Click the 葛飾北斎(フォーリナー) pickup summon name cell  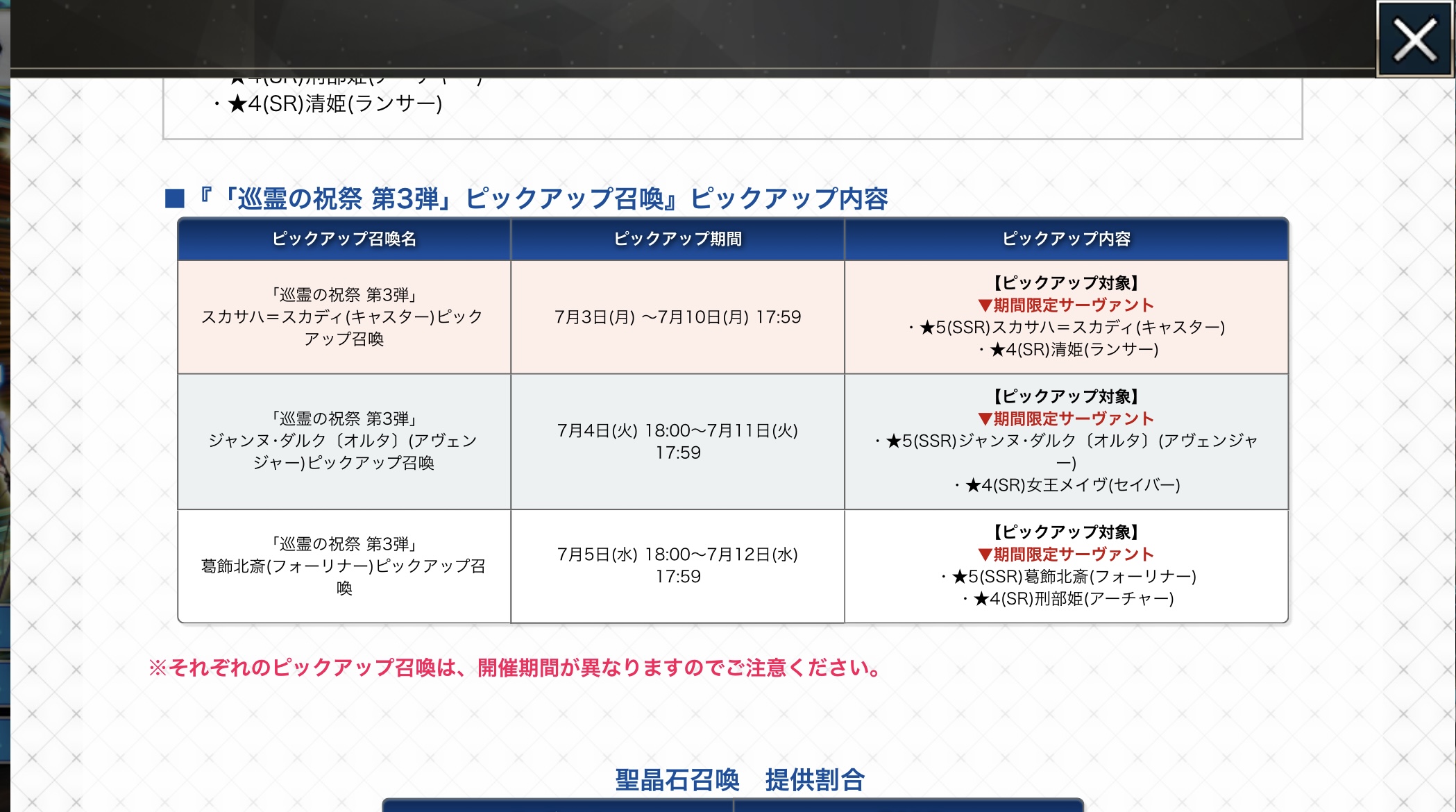(344, 566)
